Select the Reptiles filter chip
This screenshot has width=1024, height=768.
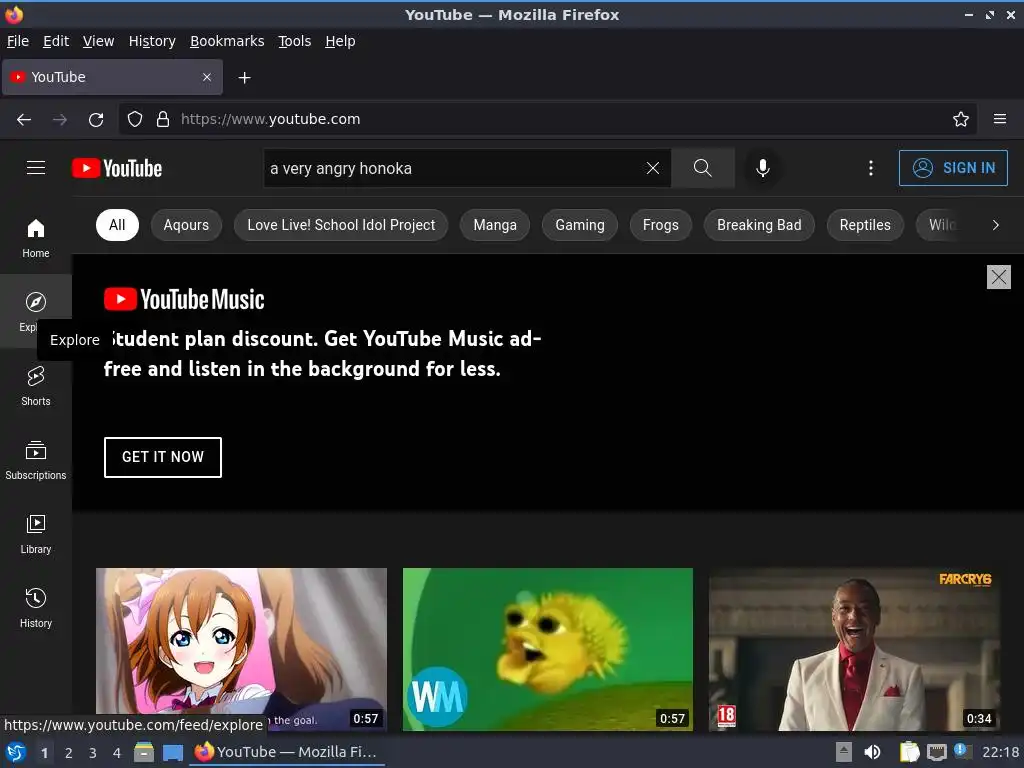[865, 225]
